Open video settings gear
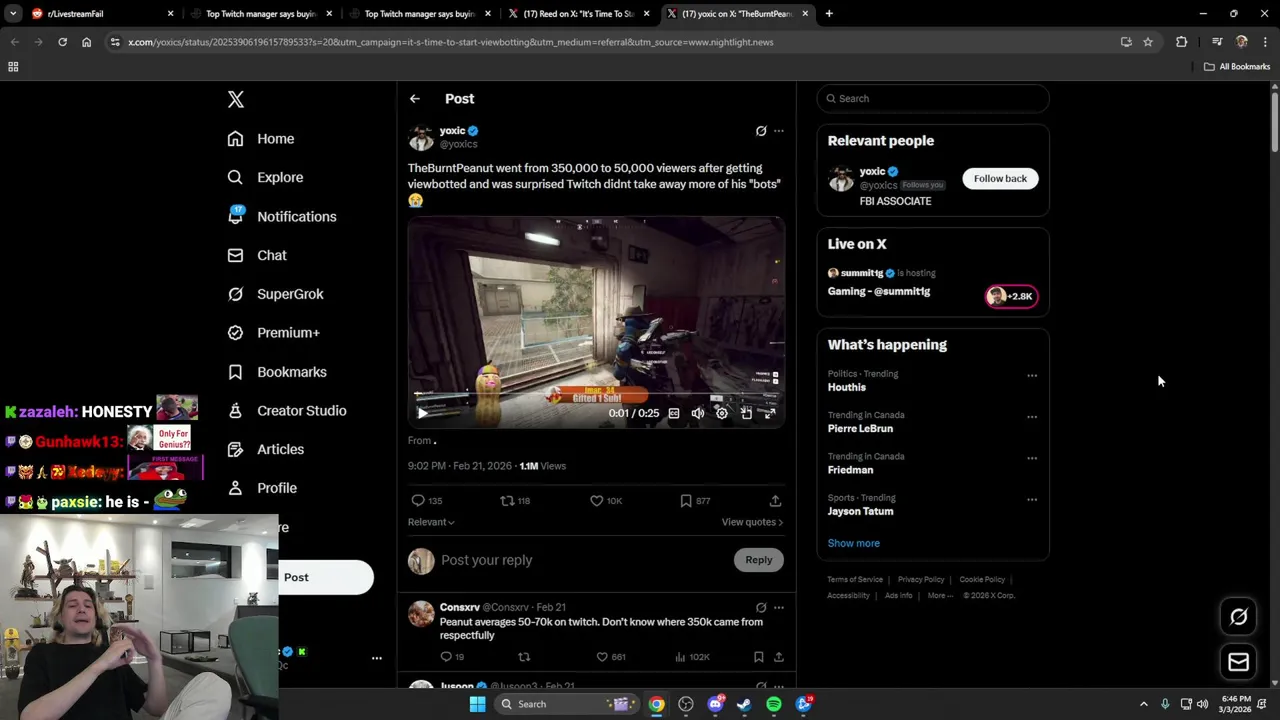Viewport: 1280px width, 720px height. (x=722, y=413)
